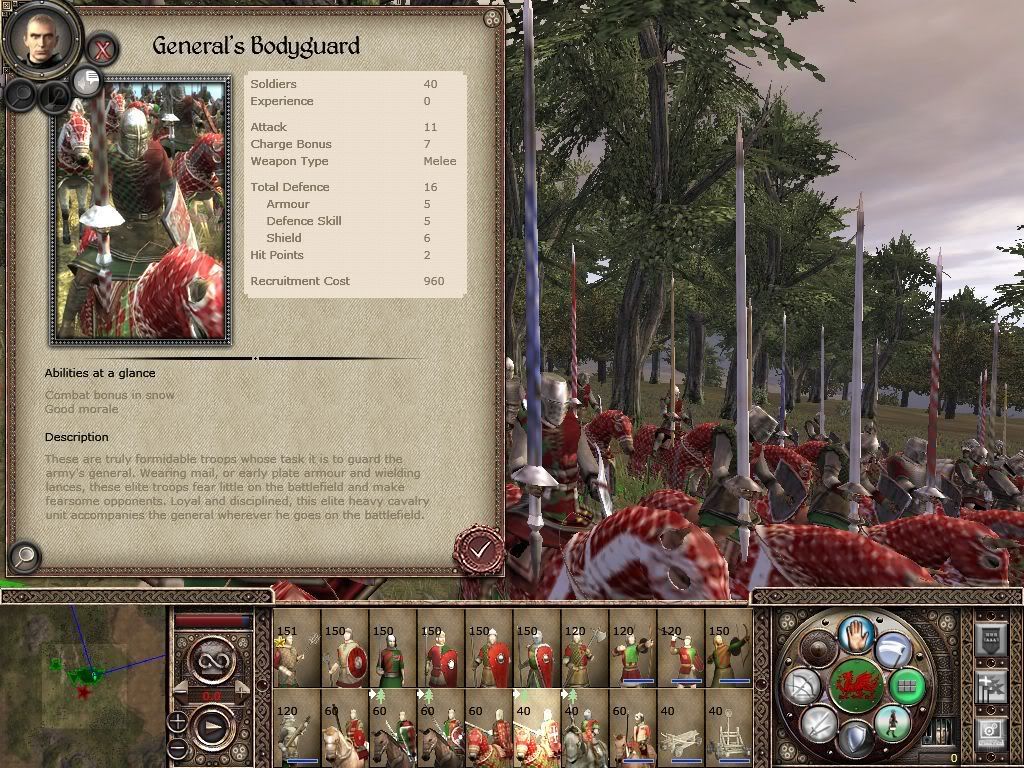Select the 151-soldier general unit card
Screen dimensions: 1024x768
(297, 648)
